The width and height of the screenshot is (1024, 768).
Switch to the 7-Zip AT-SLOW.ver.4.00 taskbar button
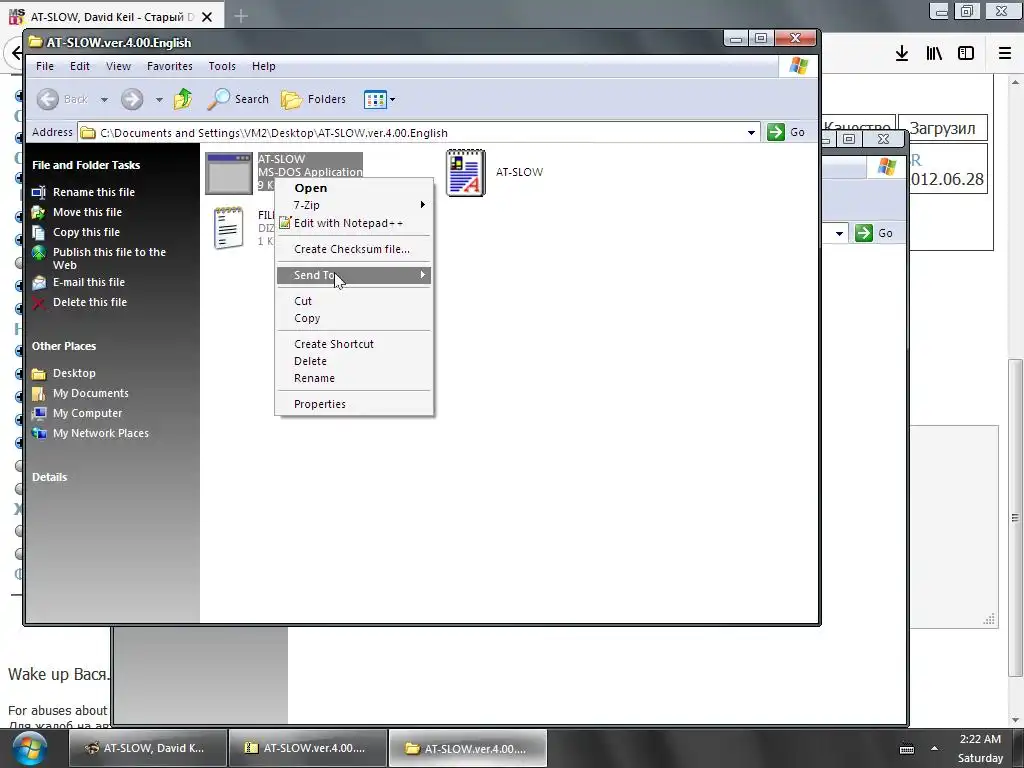tap(307, 748)
